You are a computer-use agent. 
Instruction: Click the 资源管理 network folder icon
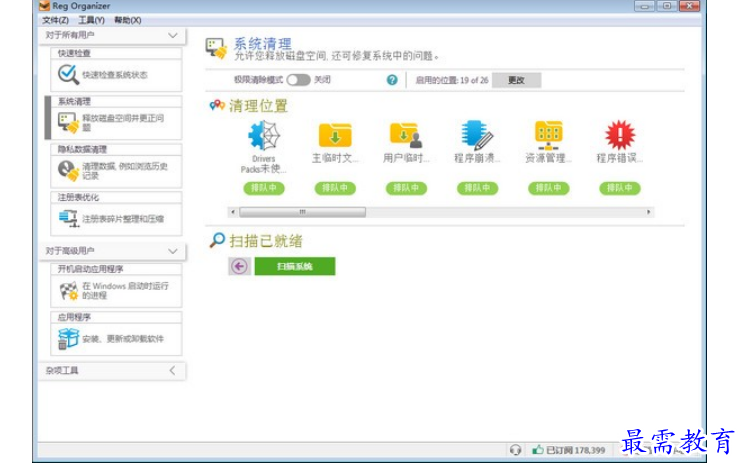(548, 136)
